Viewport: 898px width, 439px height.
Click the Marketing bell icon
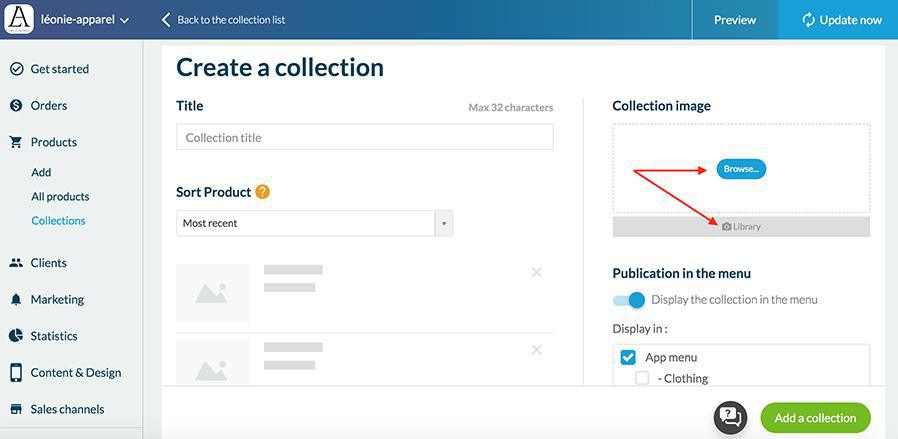pyautogui.click(x=16, y=299)
